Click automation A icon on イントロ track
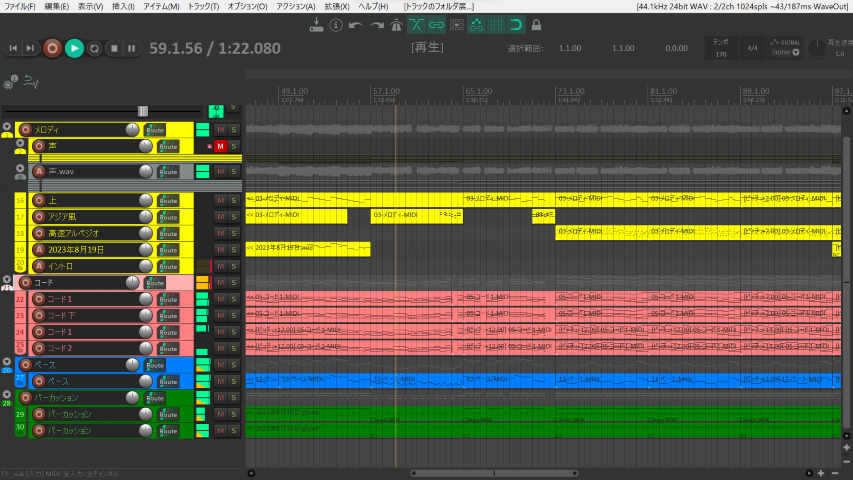This screenshot has width=853, height=480. tap(39, 266)
